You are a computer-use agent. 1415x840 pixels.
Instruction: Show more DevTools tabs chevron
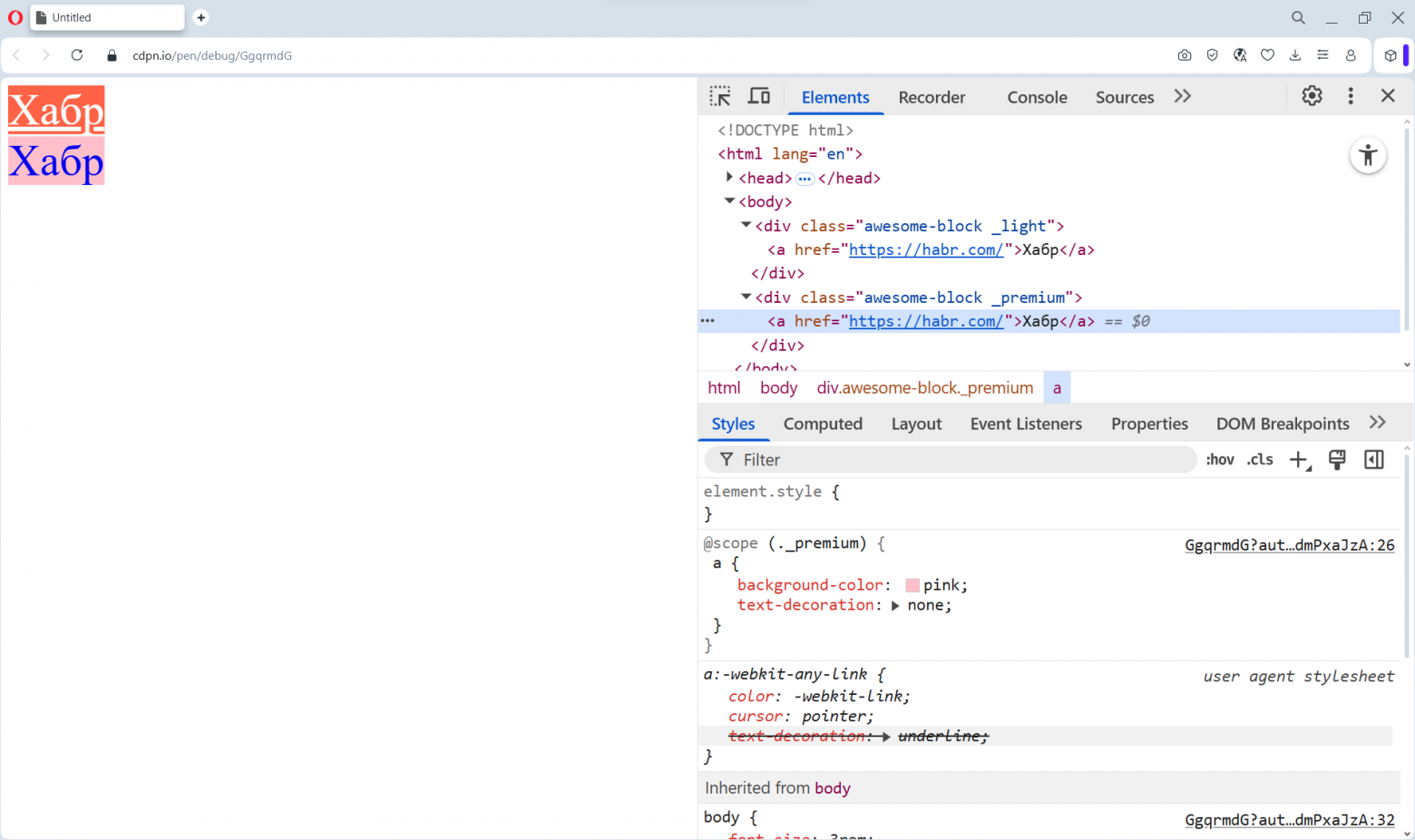point(1182,96)
